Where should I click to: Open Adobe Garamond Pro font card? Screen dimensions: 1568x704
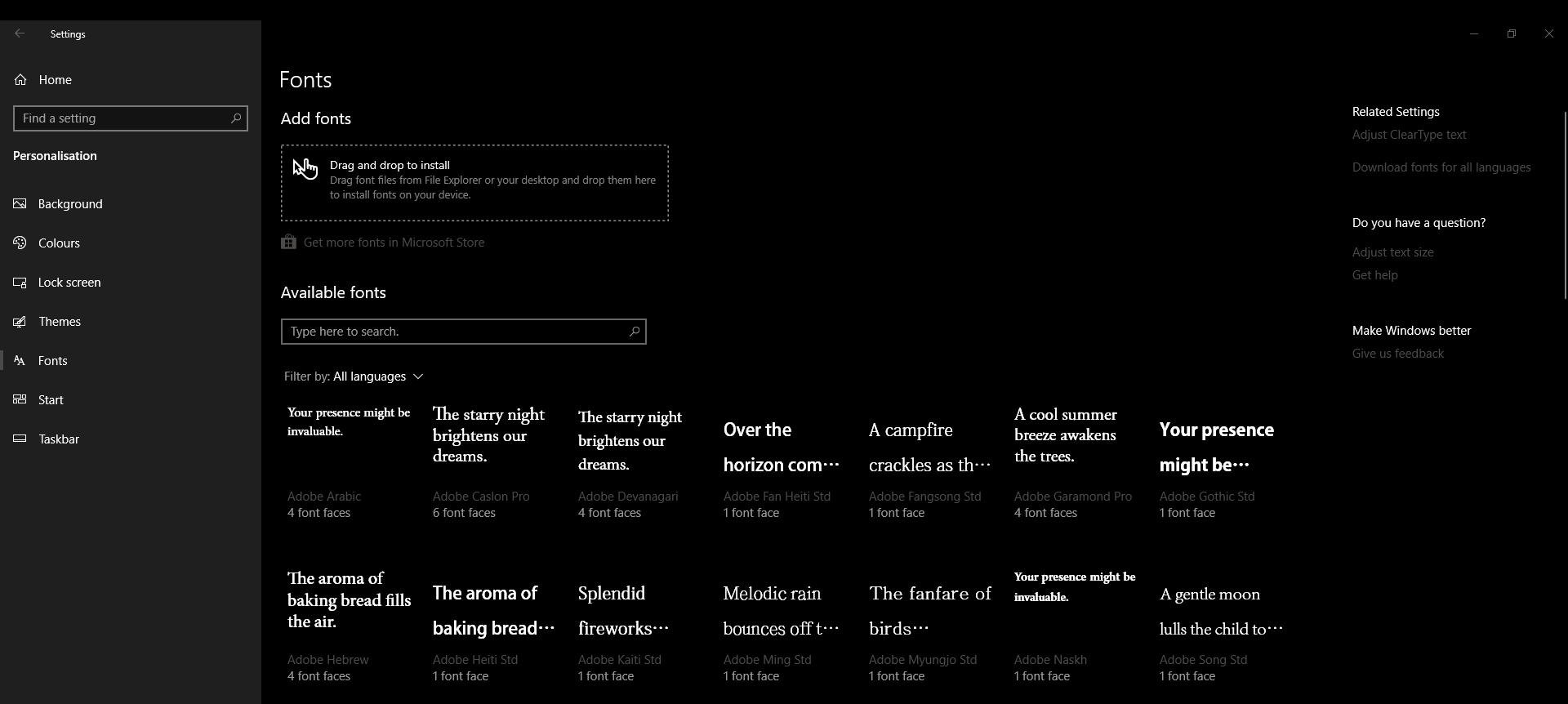pyautogui.click(x=1077, y=464)
